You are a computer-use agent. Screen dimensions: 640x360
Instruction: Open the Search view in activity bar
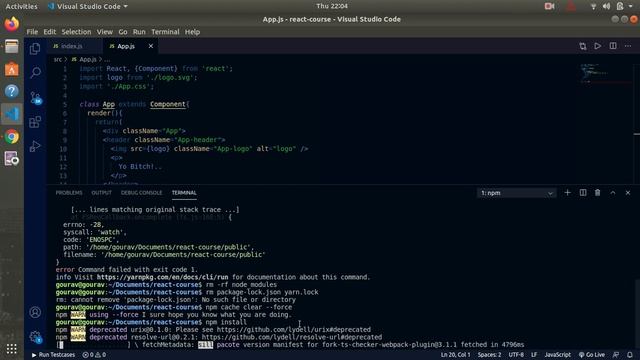(x=35, y=73)
